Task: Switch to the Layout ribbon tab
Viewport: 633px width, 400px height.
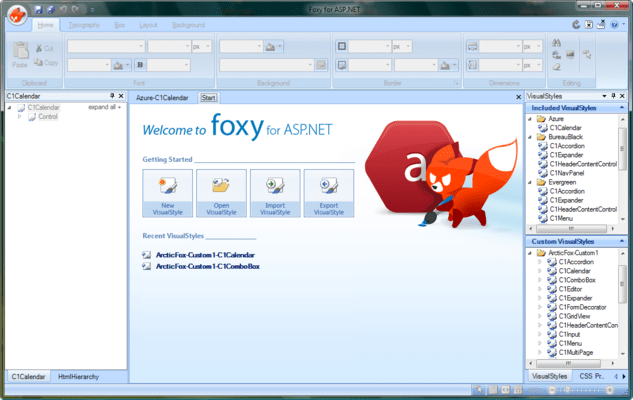Action: [x=148, y=25]
